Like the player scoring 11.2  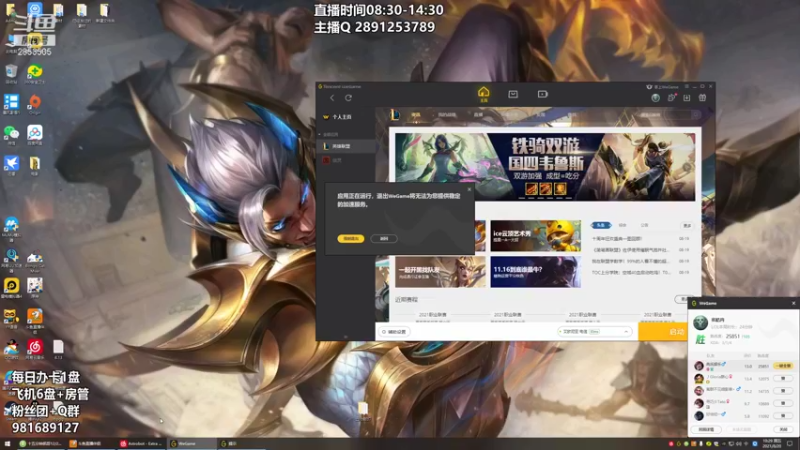783,391
